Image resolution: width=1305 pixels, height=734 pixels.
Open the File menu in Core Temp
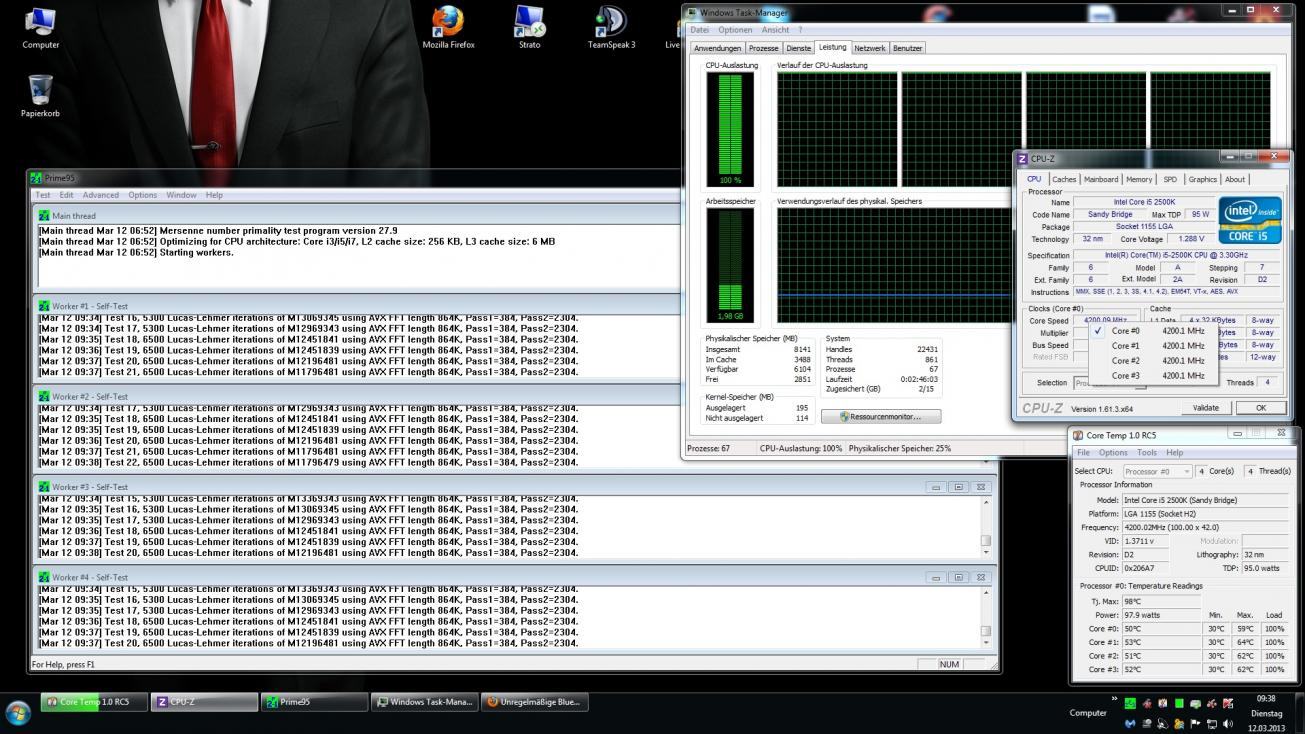tap(1083, 453)
